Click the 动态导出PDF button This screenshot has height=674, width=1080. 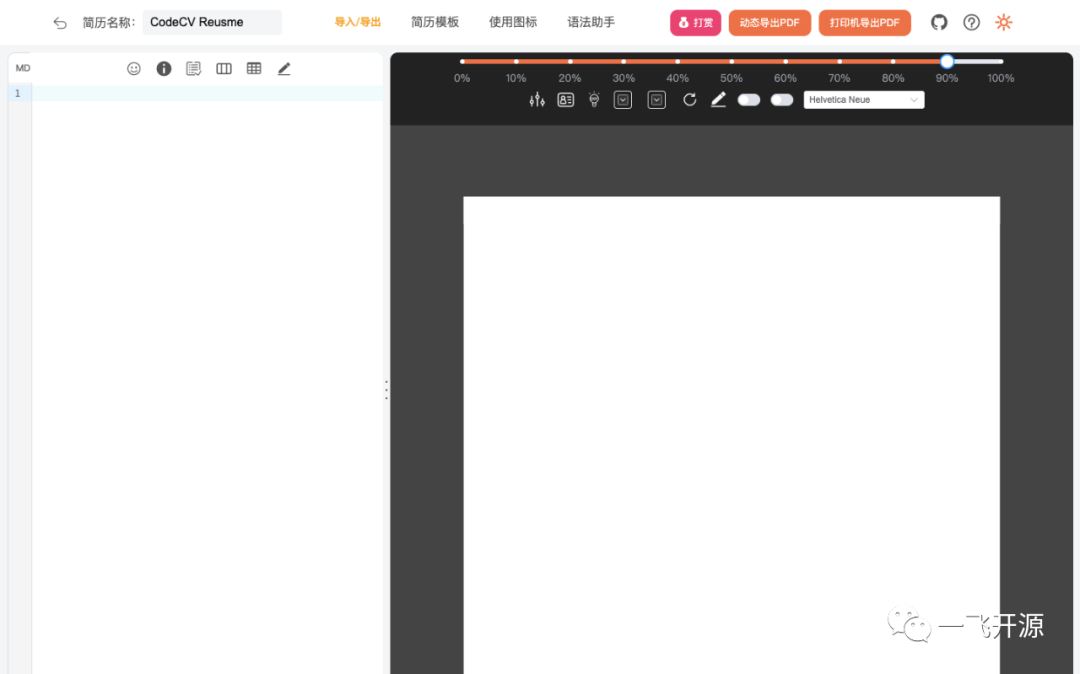769,23
